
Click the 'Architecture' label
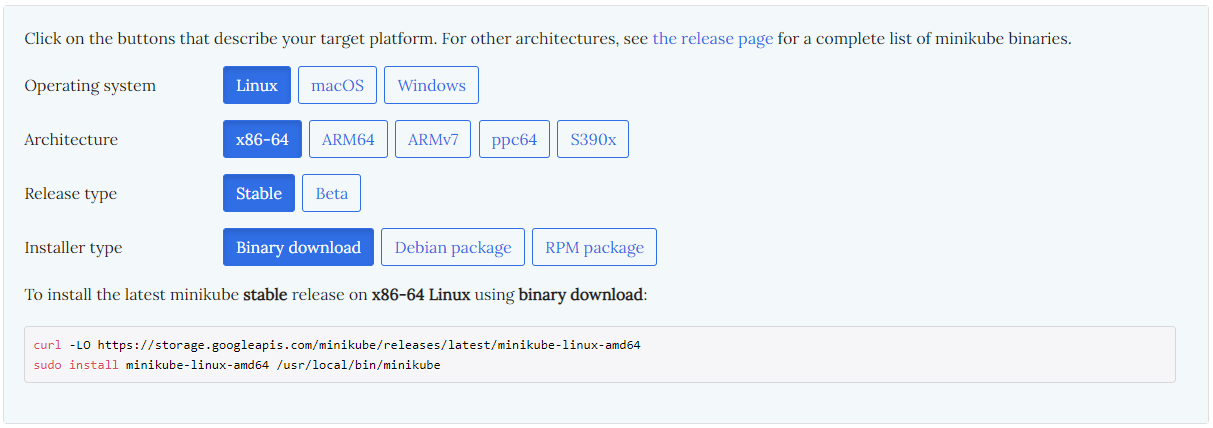click(x=71, y=140)
